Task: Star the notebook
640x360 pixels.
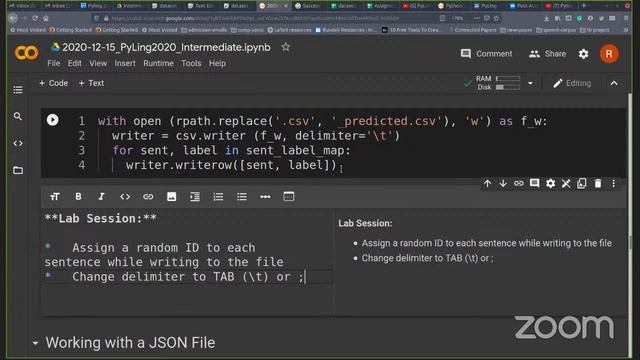Action: 286,47
